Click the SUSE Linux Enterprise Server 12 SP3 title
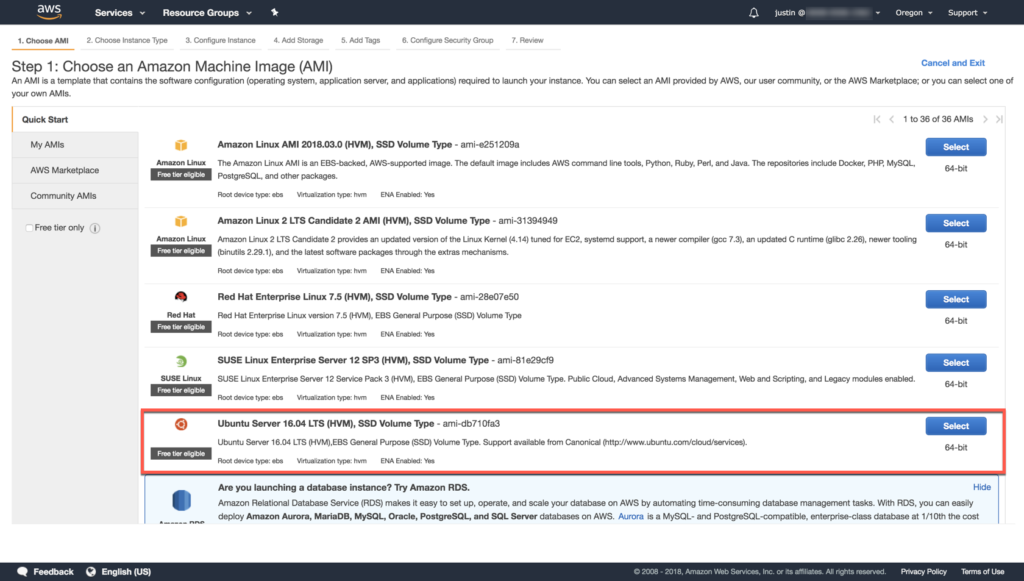 pos(353,360)
